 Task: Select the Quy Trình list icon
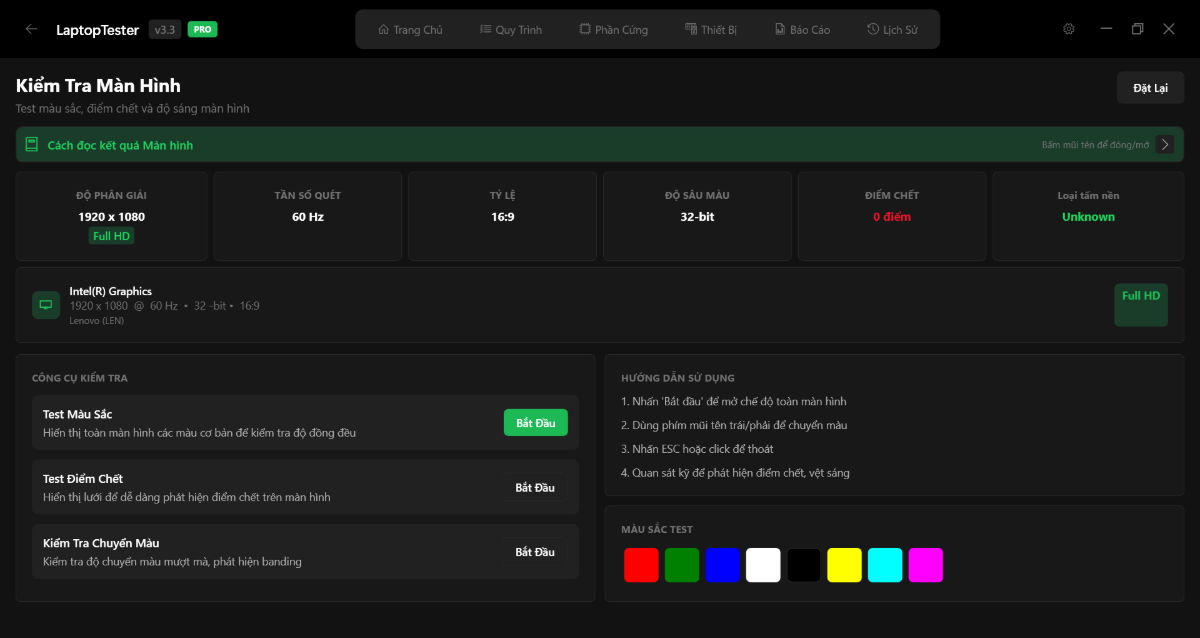[x=485, y=29]
